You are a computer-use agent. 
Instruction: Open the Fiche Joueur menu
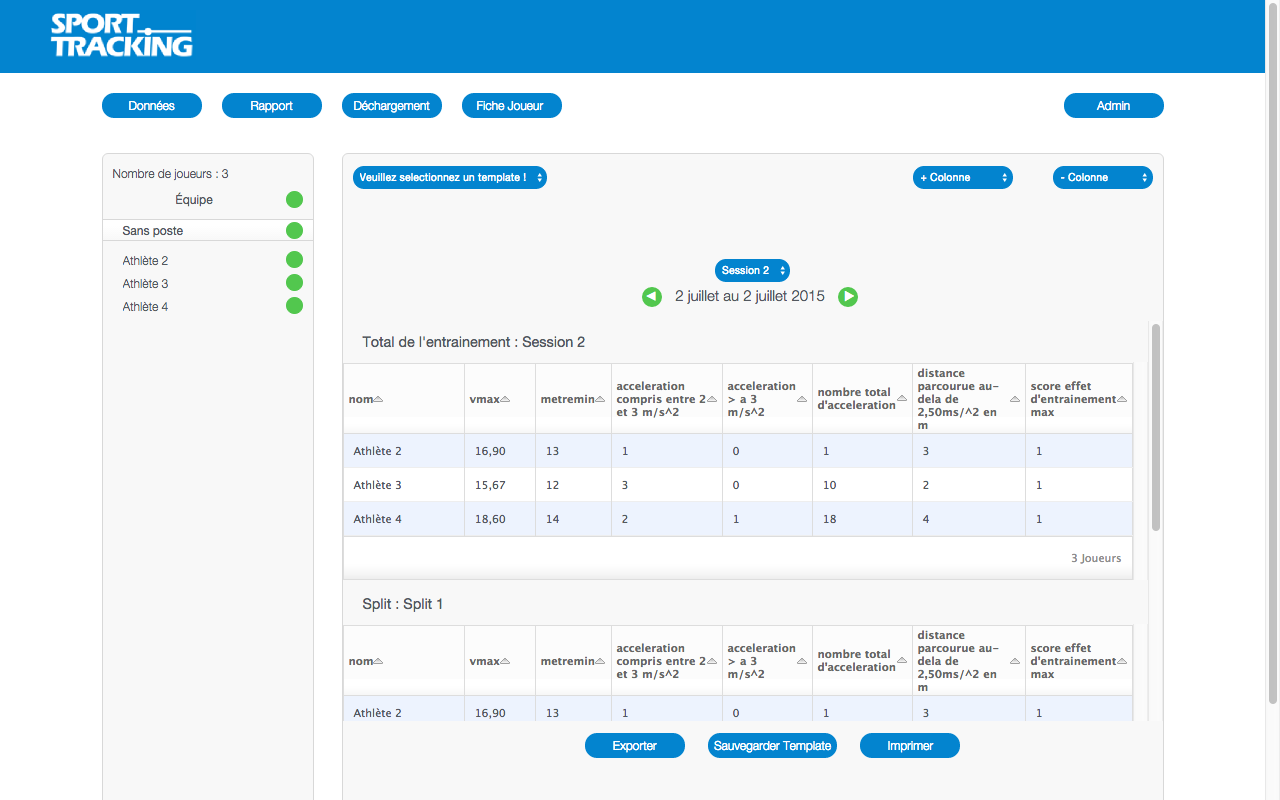[x=511, y=106]
